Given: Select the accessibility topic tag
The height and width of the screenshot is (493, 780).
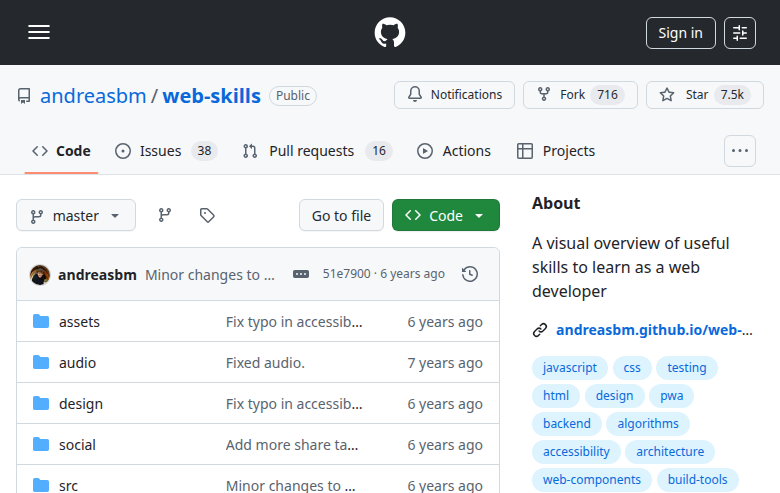Looking at the screenshot, I should pyautogui.click(x=576, y=451).
